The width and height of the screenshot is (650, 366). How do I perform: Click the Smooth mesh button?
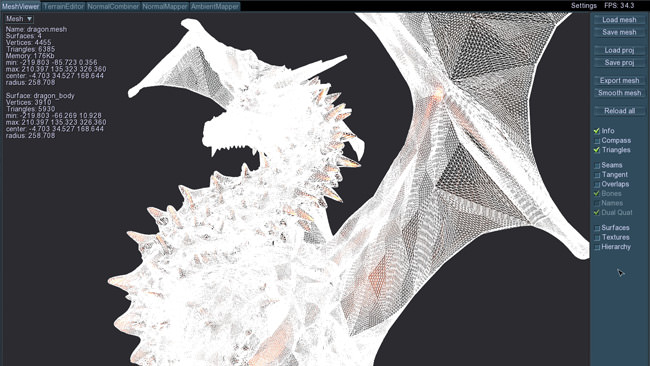(x=619, y=93)
